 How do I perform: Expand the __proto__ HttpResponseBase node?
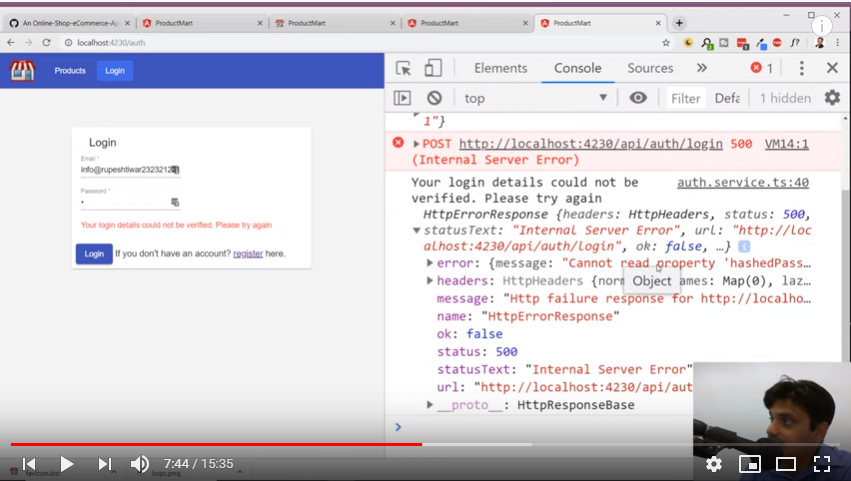[430, 405]
